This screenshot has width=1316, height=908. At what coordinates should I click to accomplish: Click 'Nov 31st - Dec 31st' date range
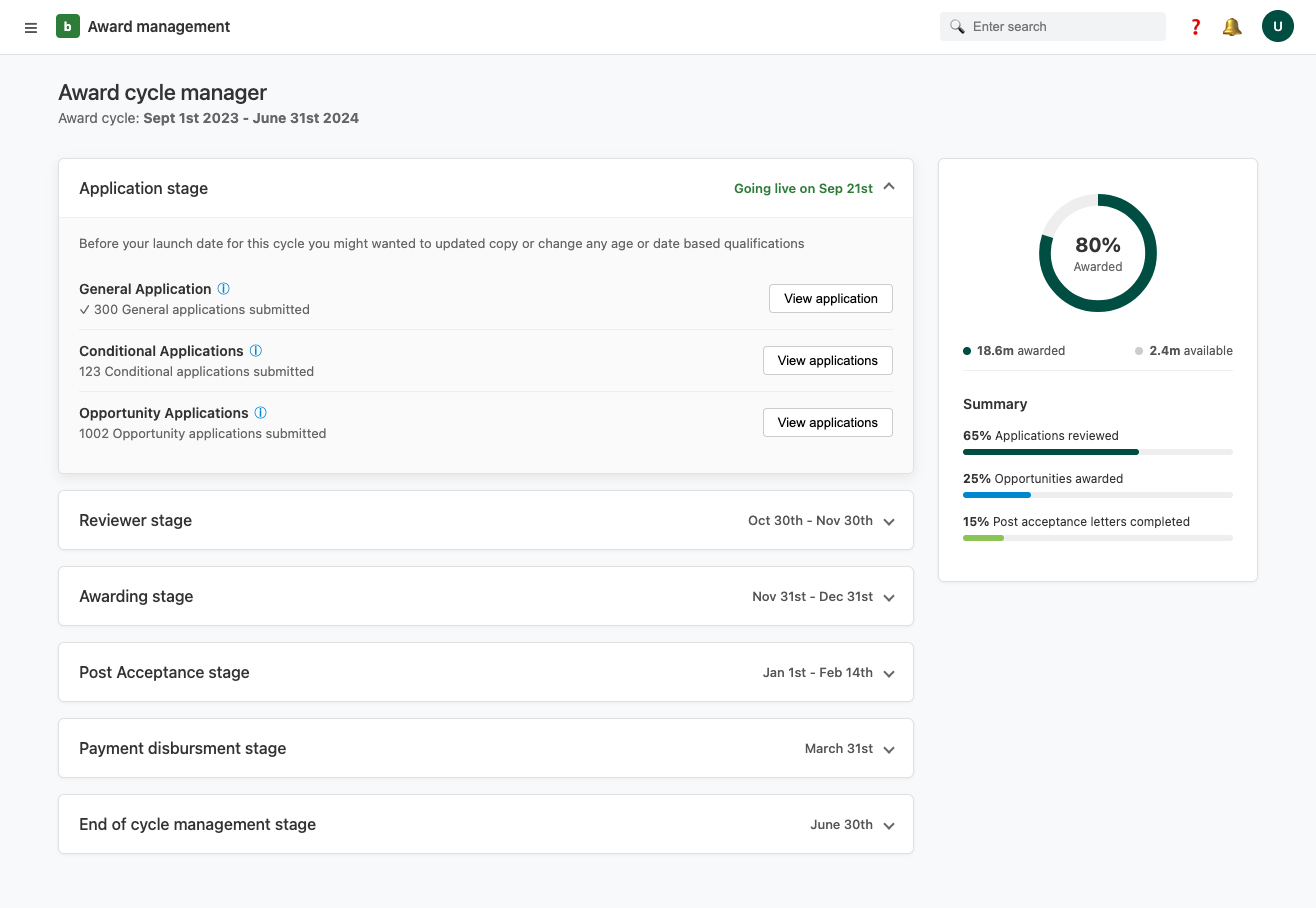point(812,596)
